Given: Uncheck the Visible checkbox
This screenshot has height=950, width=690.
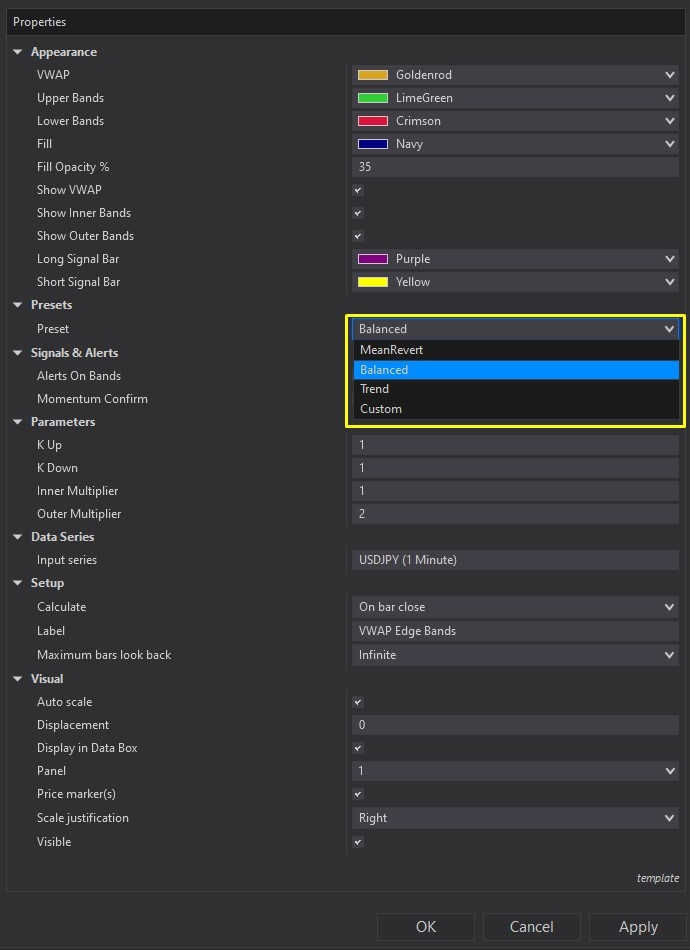Looking at the screenshot, I should [x=357, y=842].
